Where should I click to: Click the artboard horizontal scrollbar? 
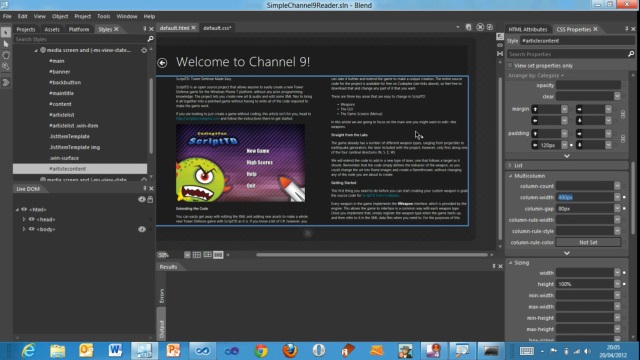371,255
